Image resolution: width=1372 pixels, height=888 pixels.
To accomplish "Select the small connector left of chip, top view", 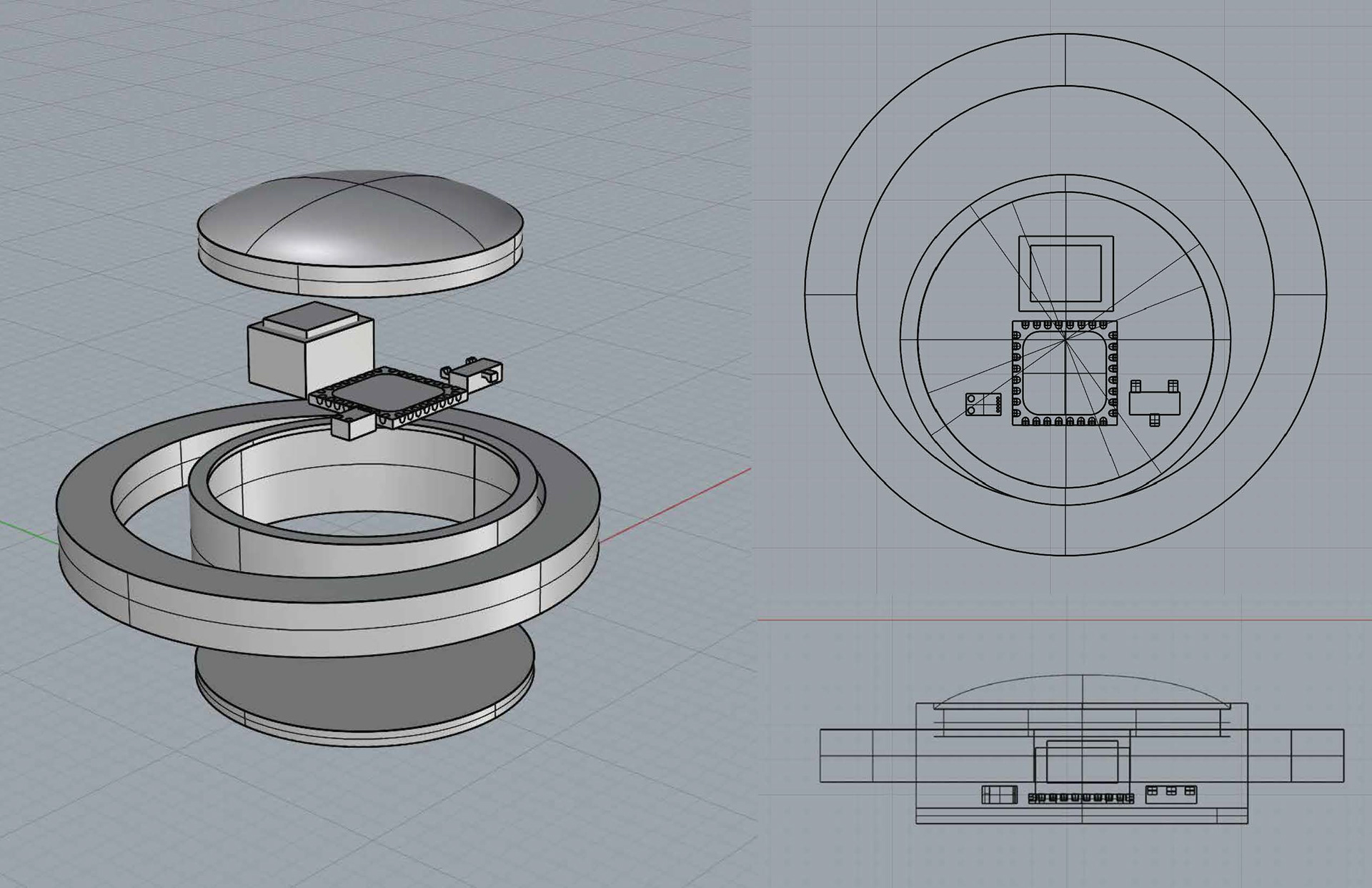I will click(x=983, y=404).
